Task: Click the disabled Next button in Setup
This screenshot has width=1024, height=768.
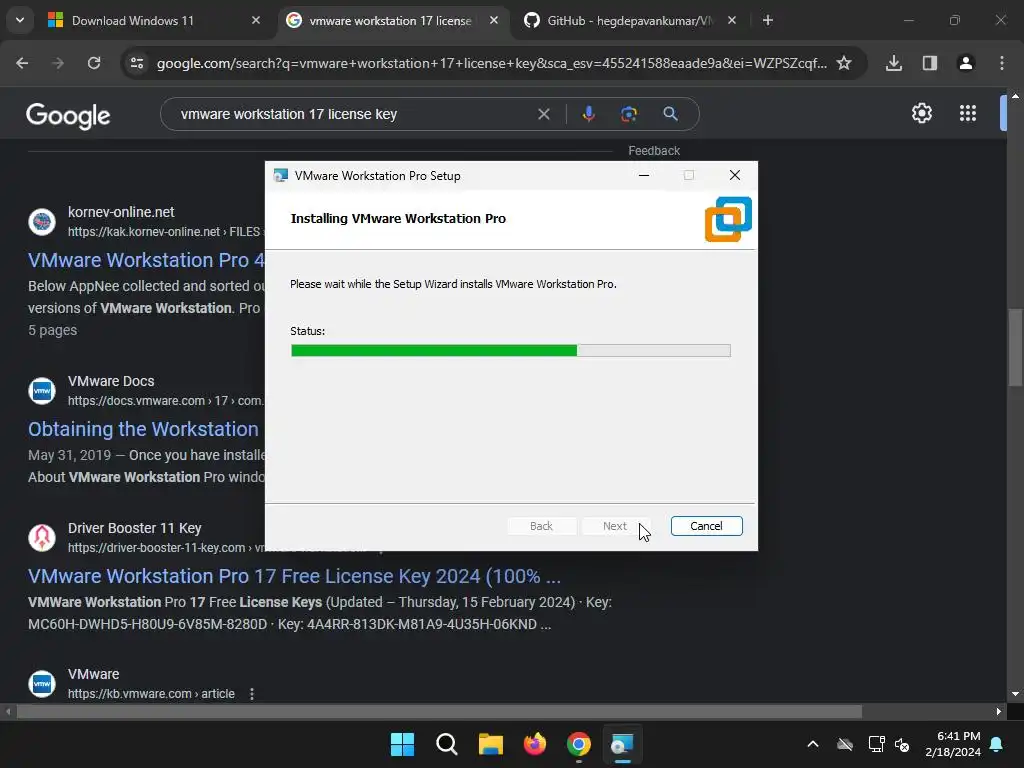Action: coord(615,526)
